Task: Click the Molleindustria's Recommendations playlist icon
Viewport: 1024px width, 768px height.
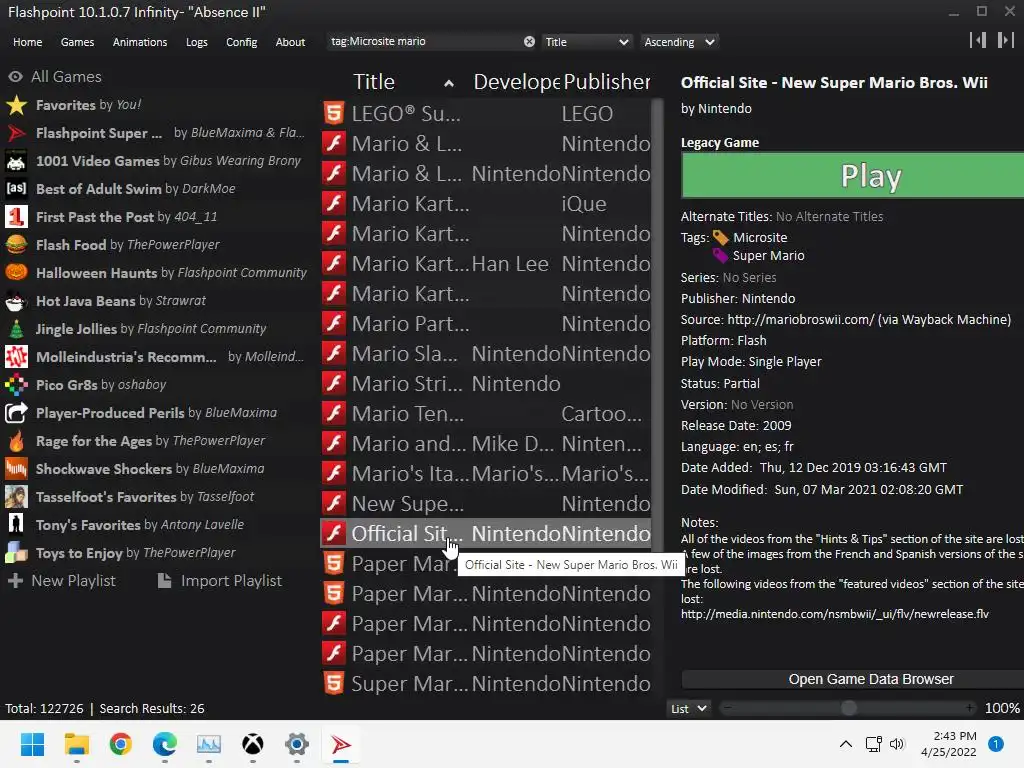Action: [16, 357]
